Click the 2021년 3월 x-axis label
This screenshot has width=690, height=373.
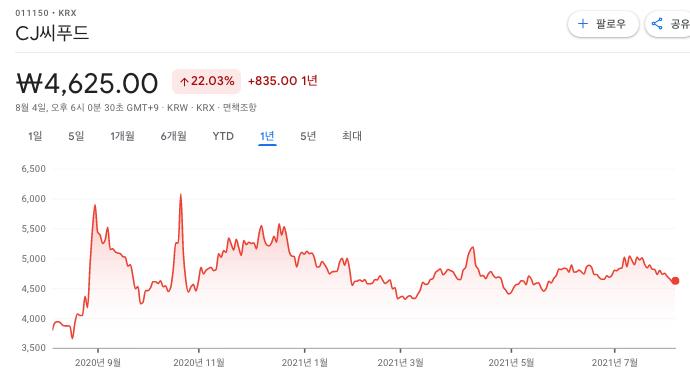click(400, 363)
